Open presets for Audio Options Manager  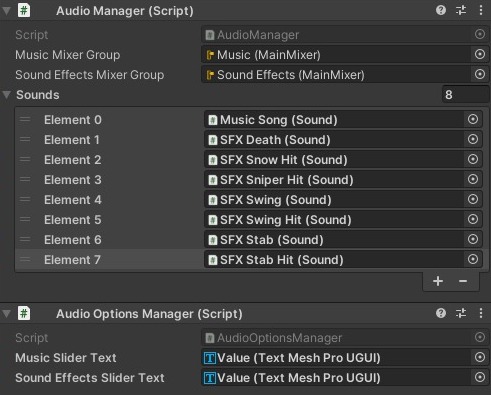461,313
